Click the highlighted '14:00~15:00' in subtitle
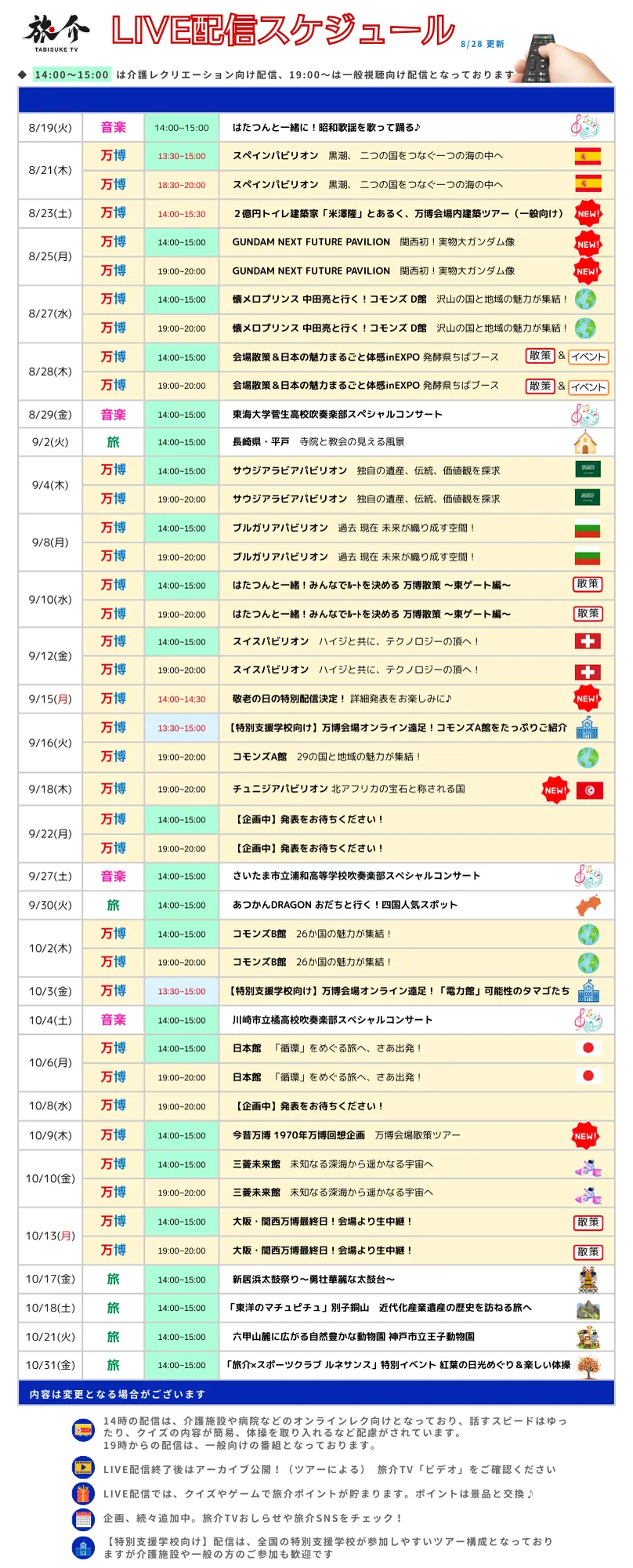The image size is (633, 1568). [71, 75]
